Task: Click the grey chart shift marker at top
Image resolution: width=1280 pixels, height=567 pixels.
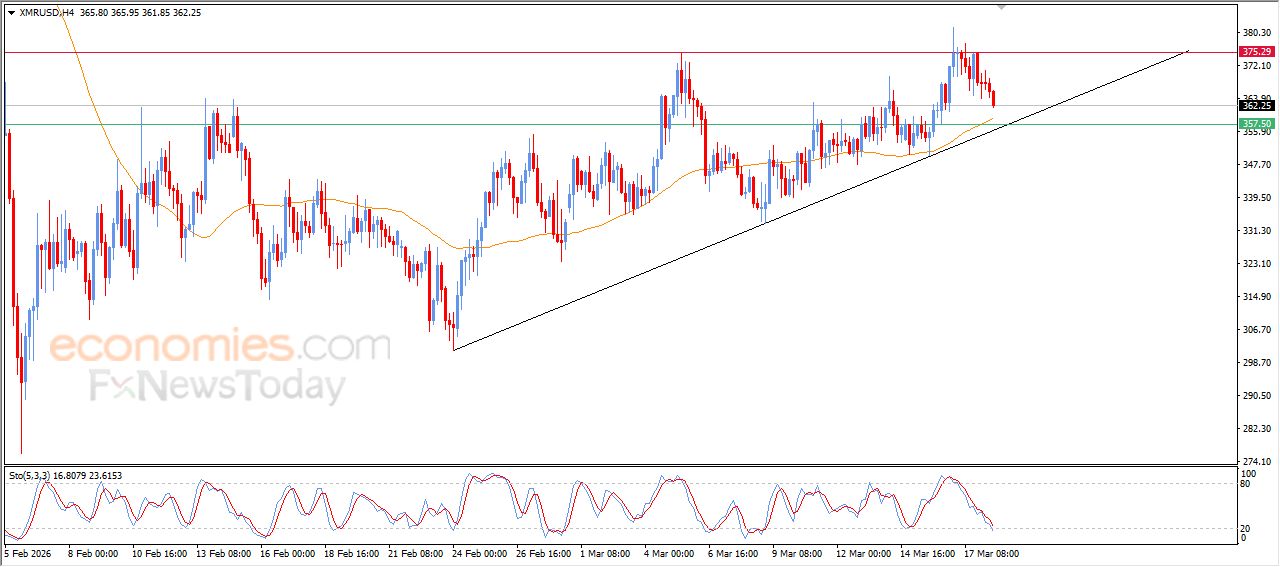Action: tap(1001, 6)
